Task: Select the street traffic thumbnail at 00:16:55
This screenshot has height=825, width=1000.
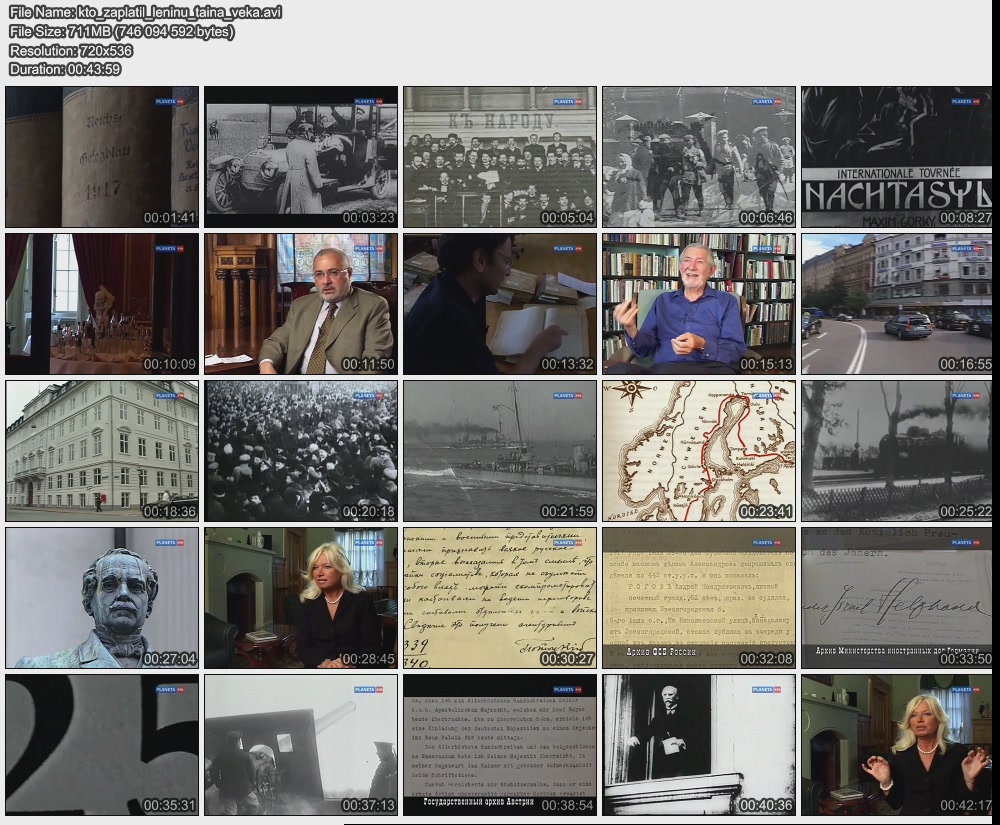Action: pyautogui.click(x=897, y=304)
